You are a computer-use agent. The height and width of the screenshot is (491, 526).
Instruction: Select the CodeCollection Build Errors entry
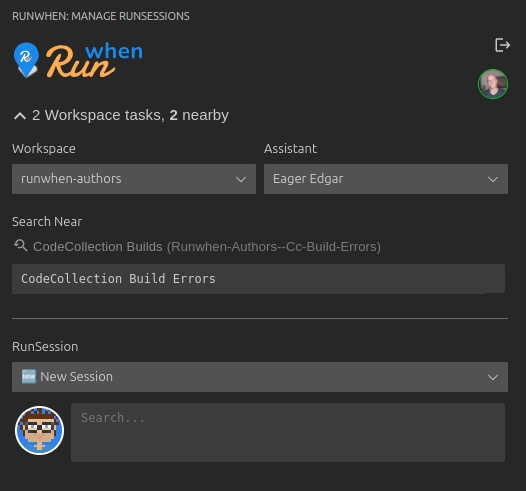tap(258, 279)
